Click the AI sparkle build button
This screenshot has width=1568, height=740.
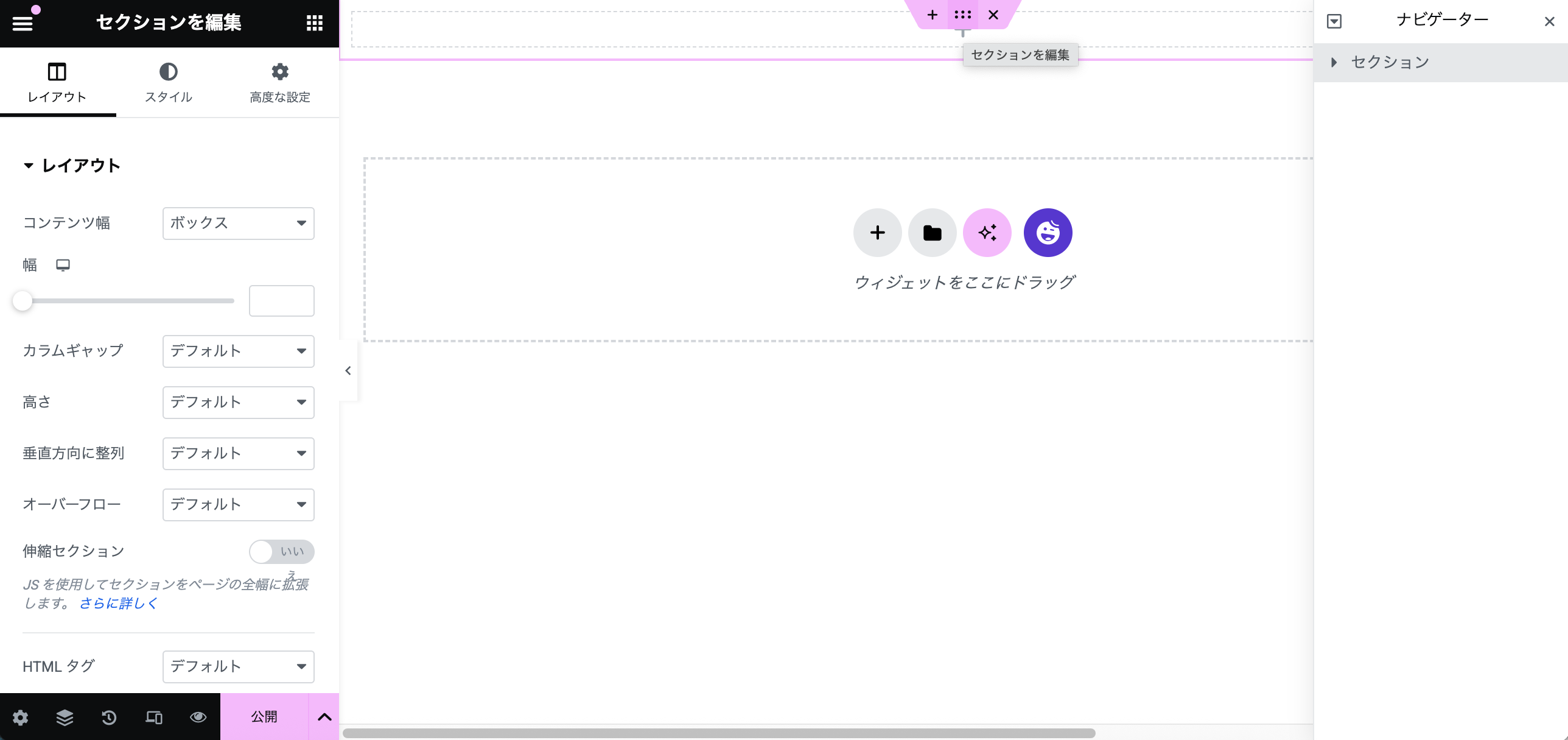pyautogui.click(x=987, y=233)
